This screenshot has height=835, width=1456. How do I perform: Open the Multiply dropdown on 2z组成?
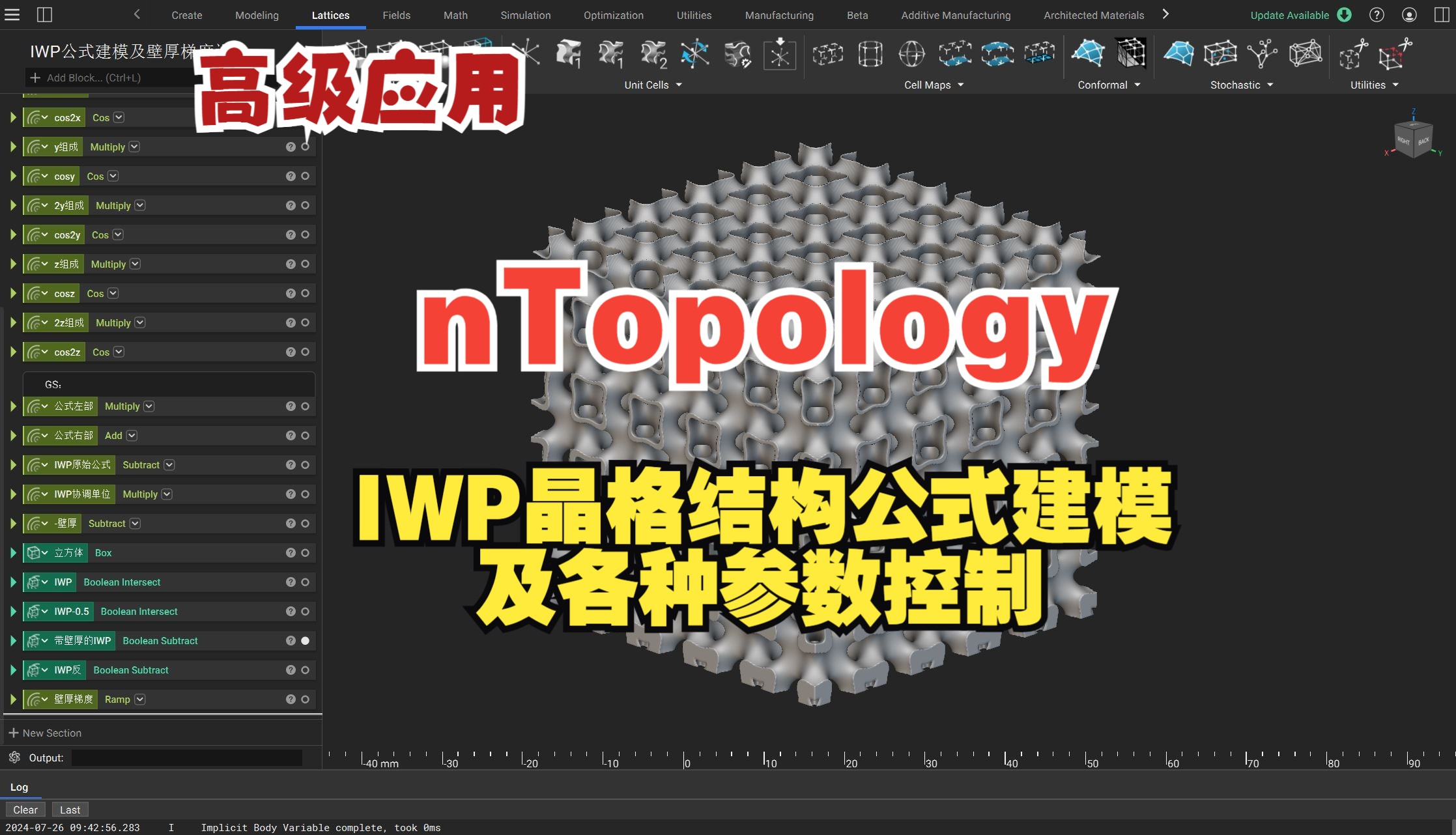(x=140, y=323)
